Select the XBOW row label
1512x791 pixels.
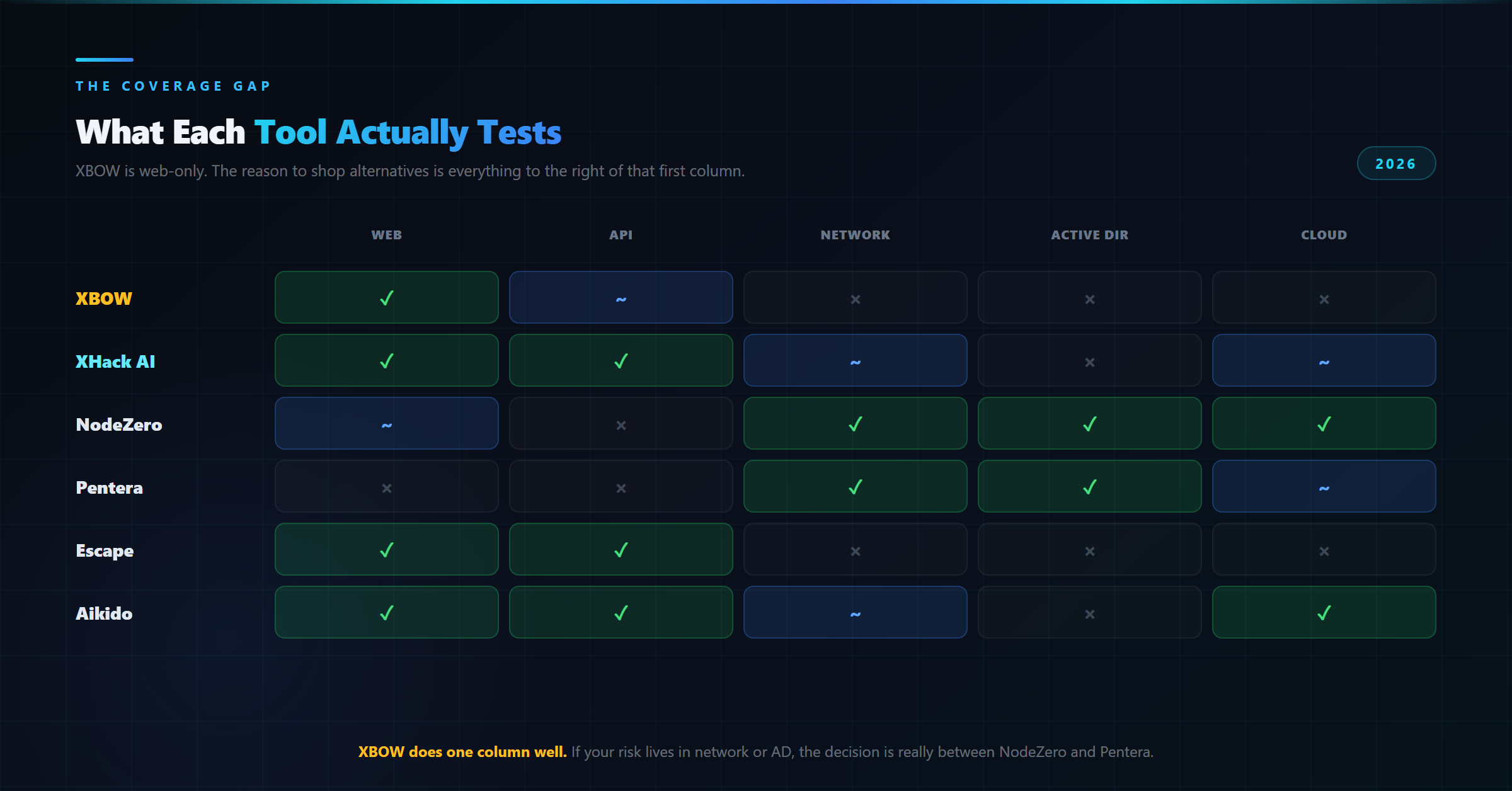coord(104,299)
